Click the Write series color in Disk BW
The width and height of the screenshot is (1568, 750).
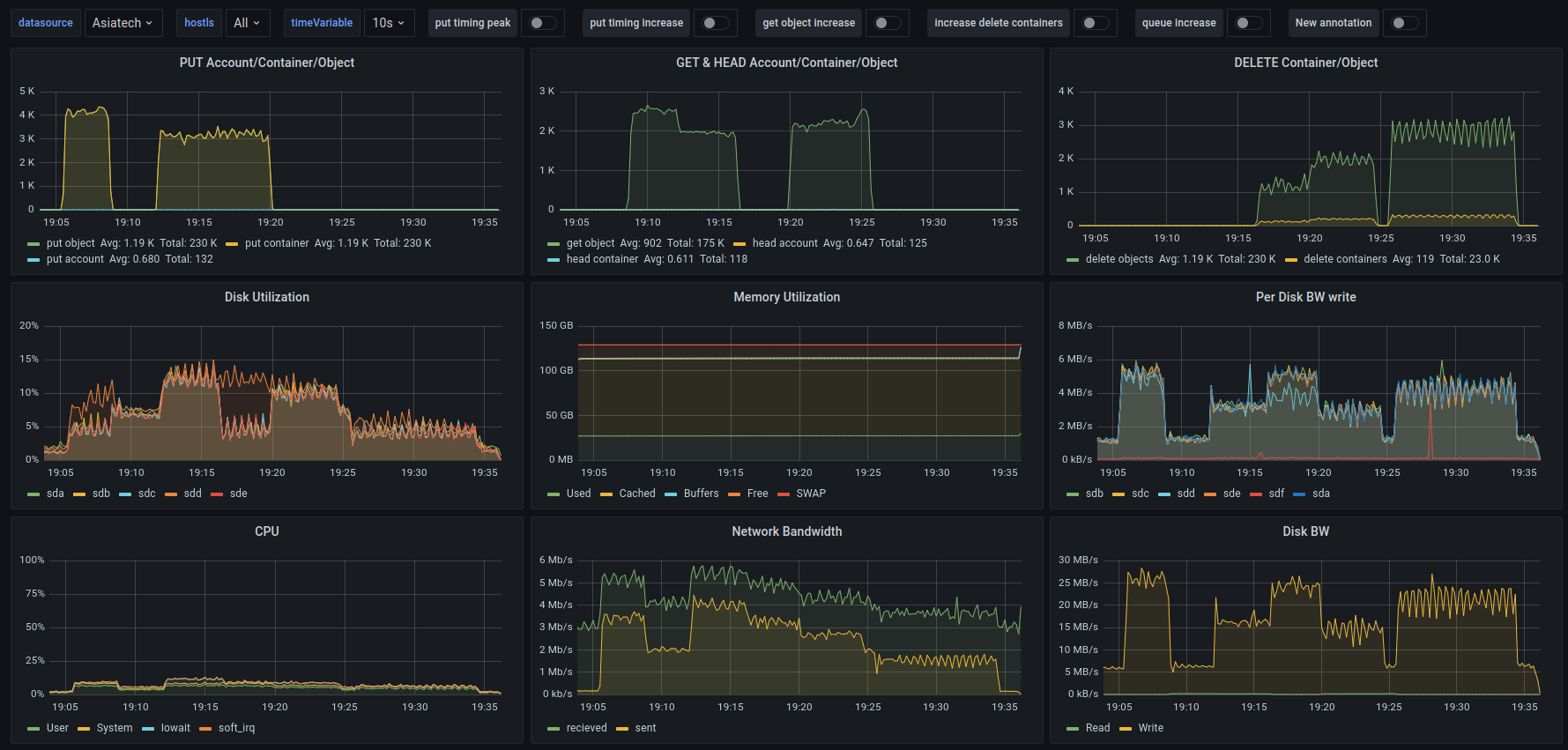(x=1126, y=729)
